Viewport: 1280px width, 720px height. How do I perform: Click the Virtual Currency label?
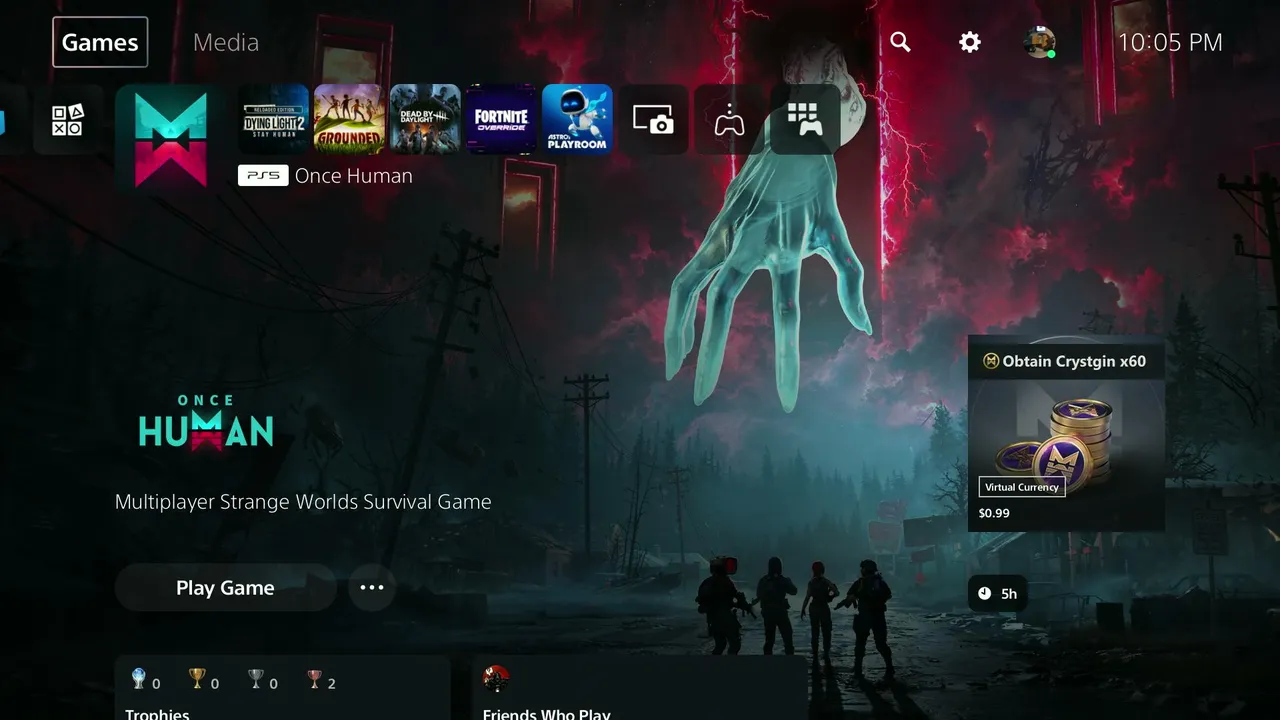(1022, 487)
